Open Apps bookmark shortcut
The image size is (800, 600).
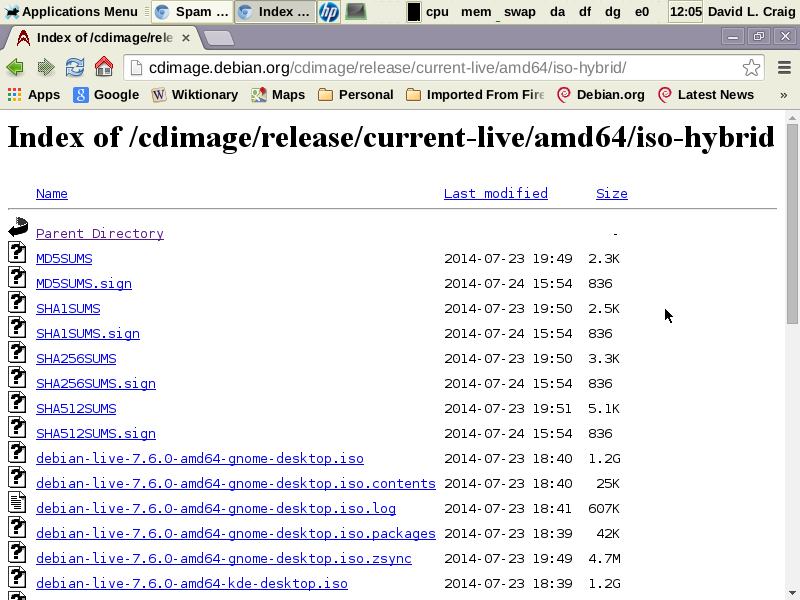(34, 95)
